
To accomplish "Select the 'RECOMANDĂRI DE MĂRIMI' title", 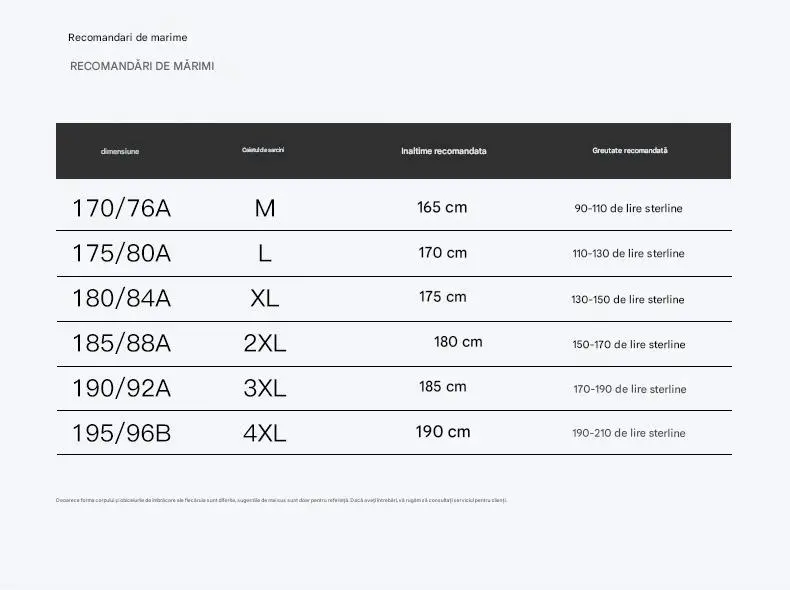I will [142, 66].
